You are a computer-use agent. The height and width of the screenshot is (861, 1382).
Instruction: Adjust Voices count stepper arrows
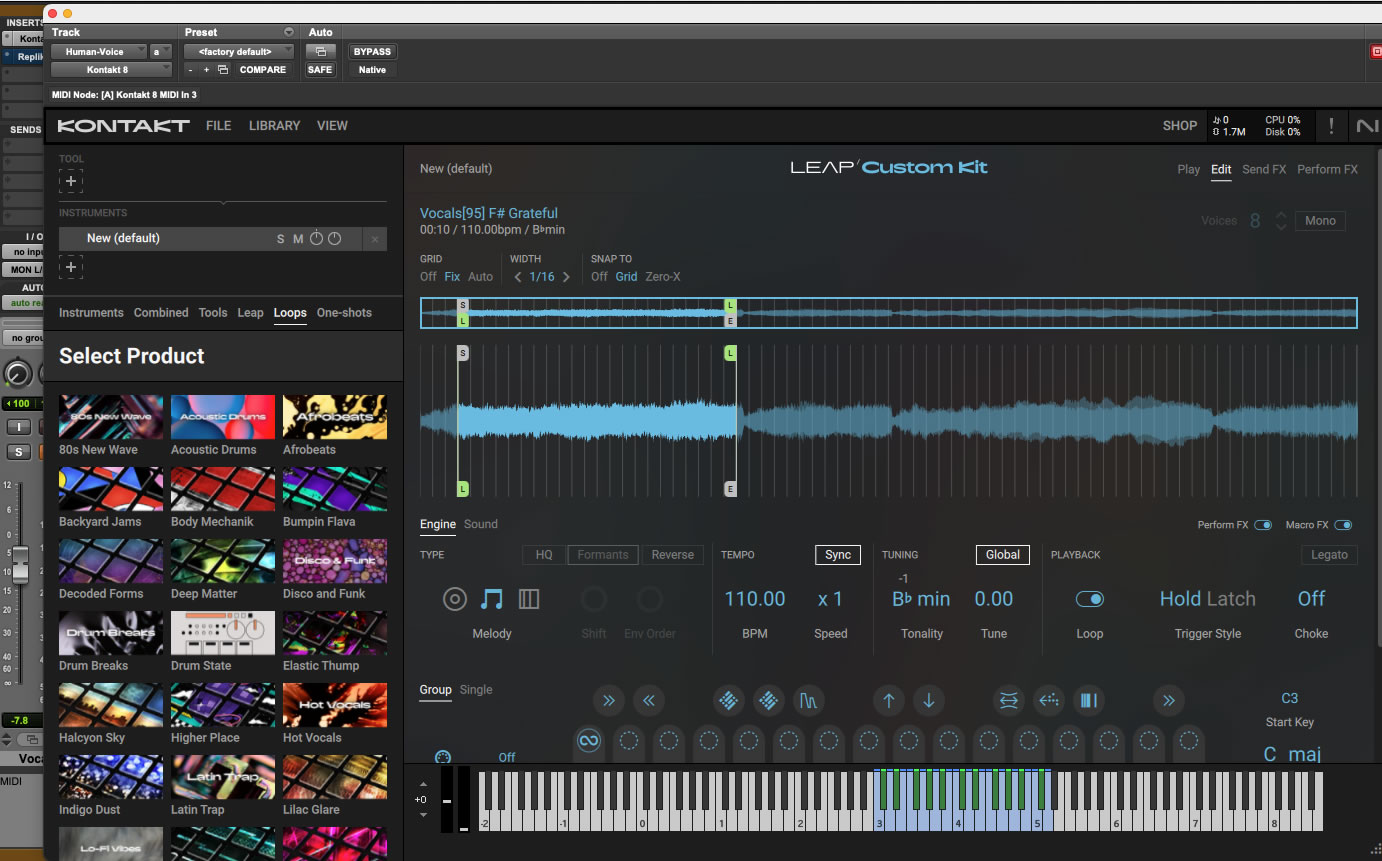(1281, 221)
